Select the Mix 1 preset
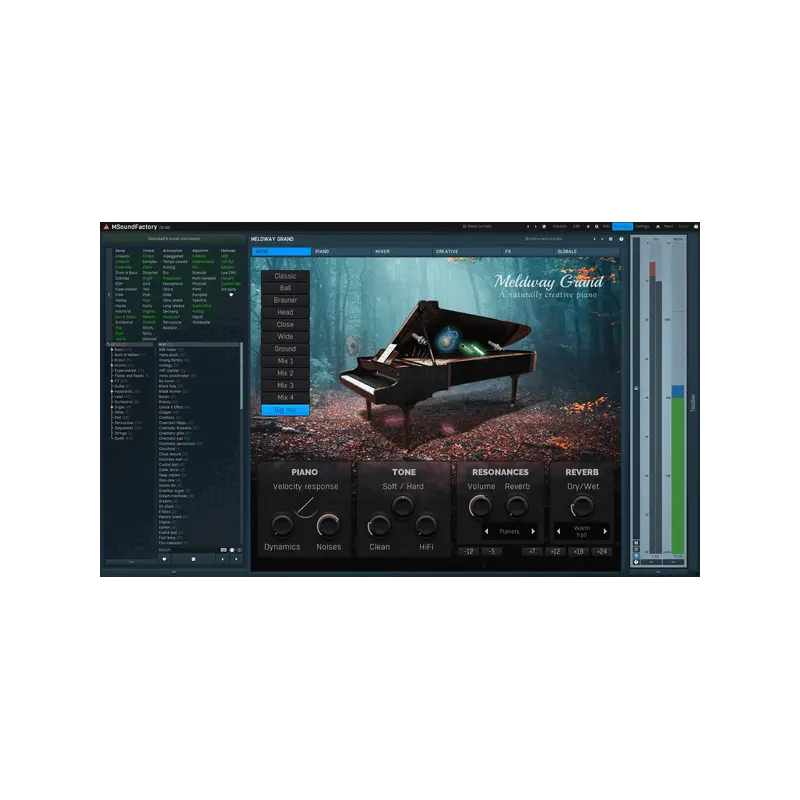This screenshot has width=800, height=800. [x=285, y=361]
